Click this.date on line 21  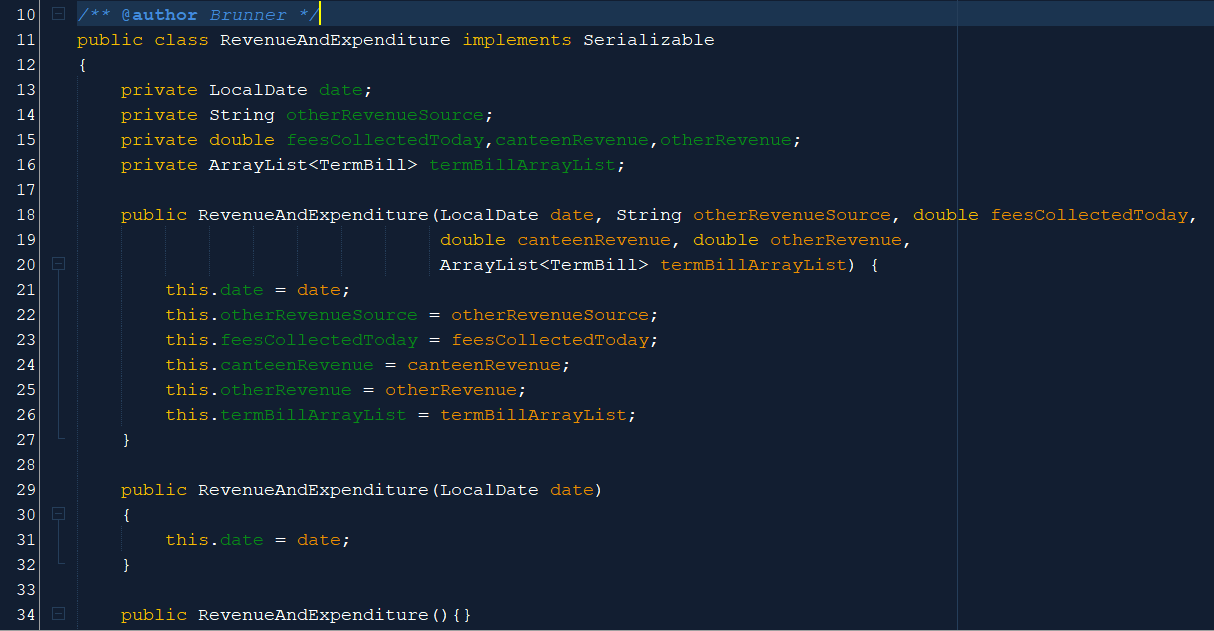(x=214, y=290)
